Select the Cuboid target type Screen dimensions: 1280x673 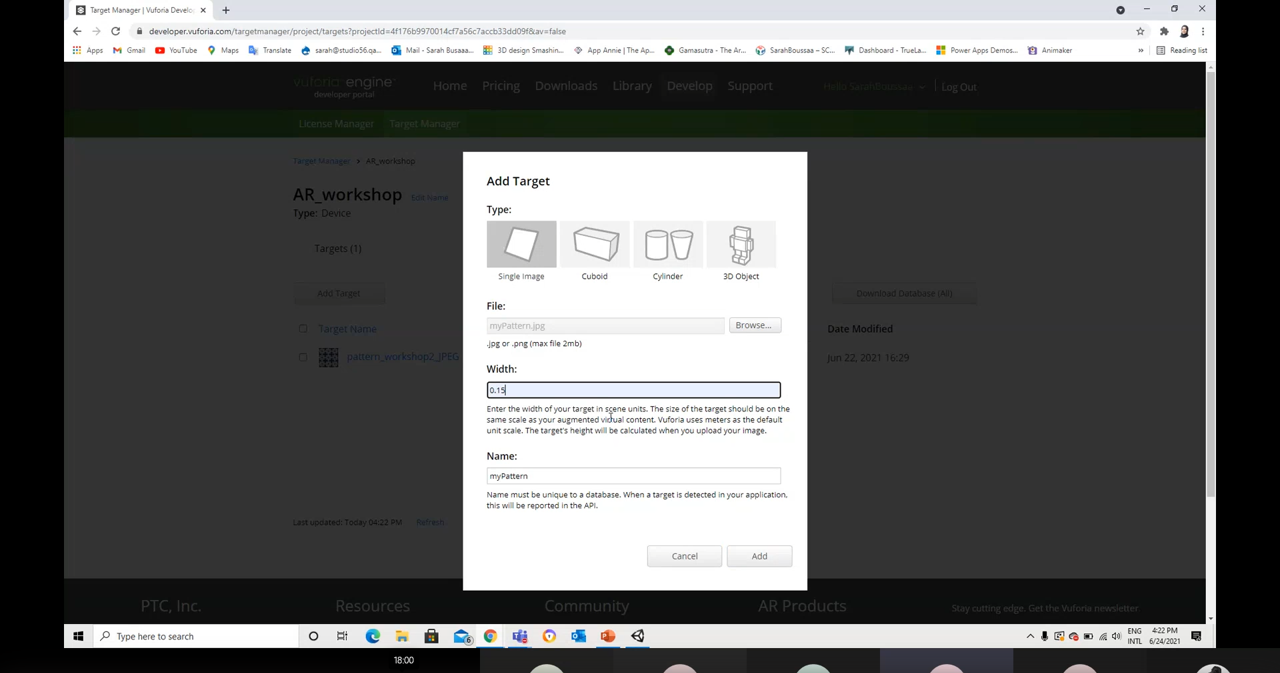tap(595, 244)
